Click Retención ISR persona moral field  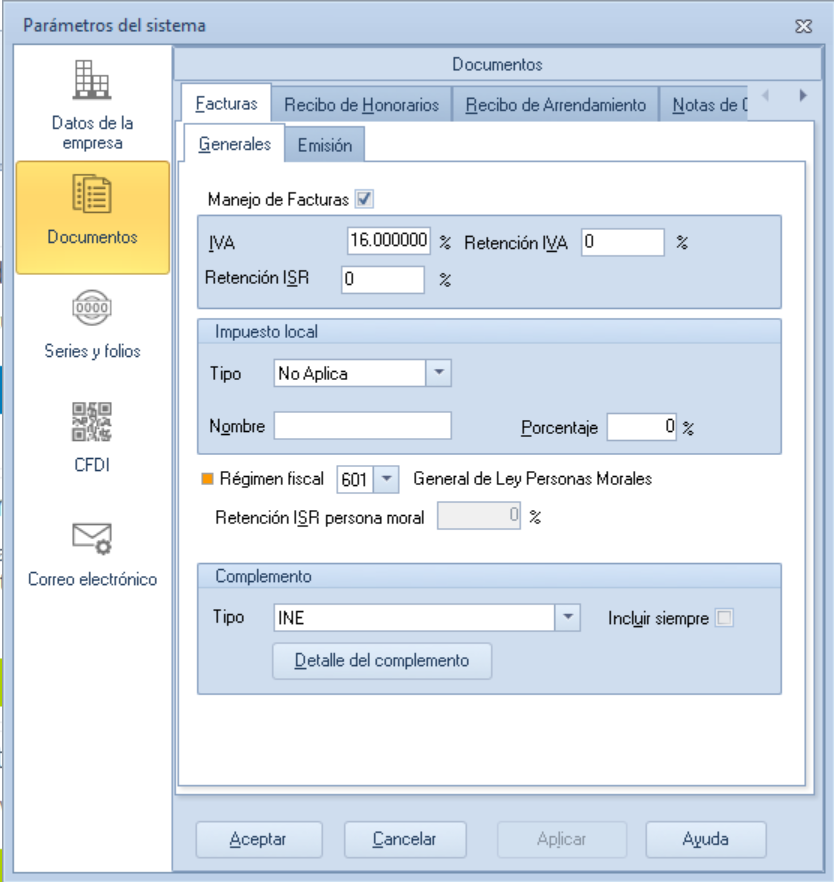479,516
